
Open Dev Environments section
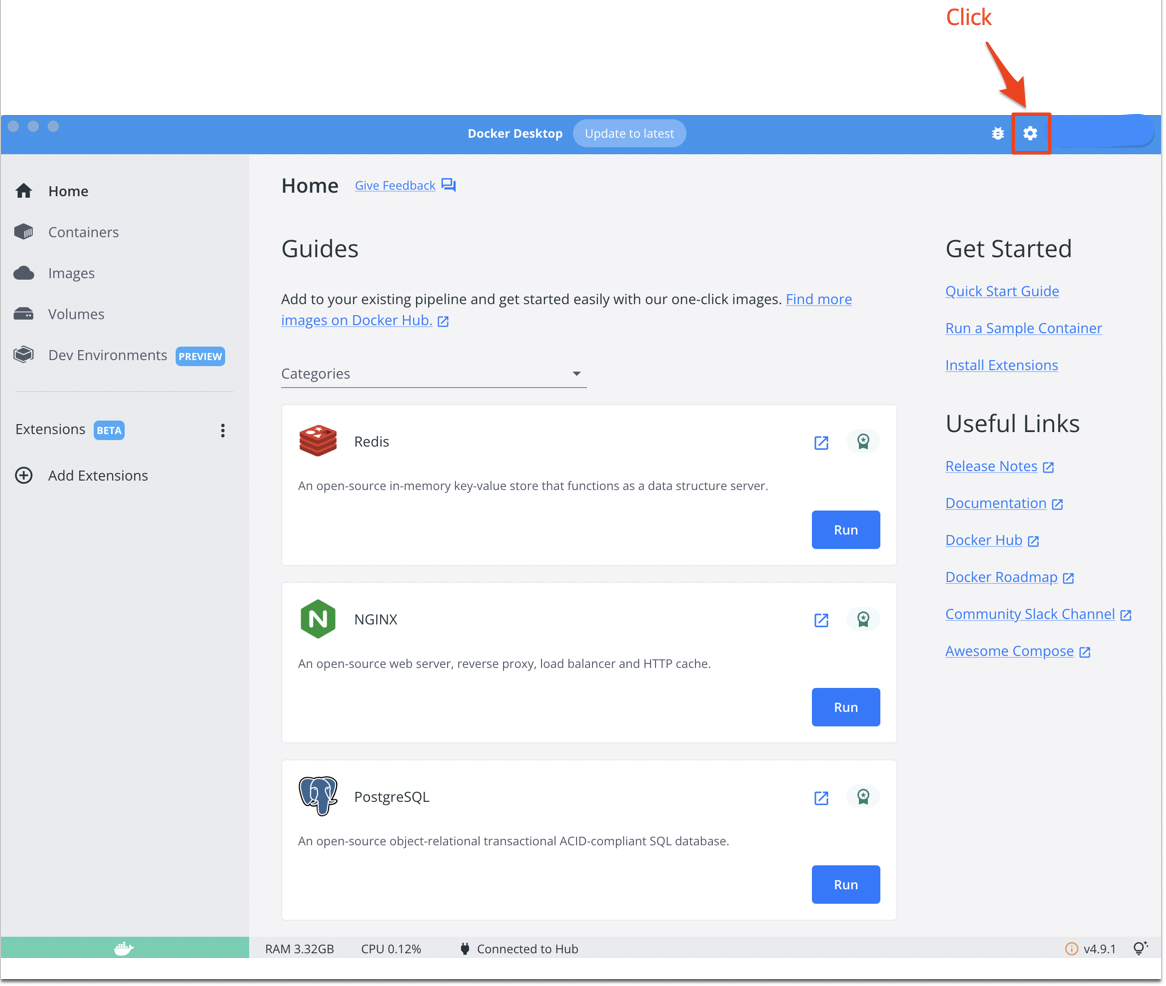[108, 355]
